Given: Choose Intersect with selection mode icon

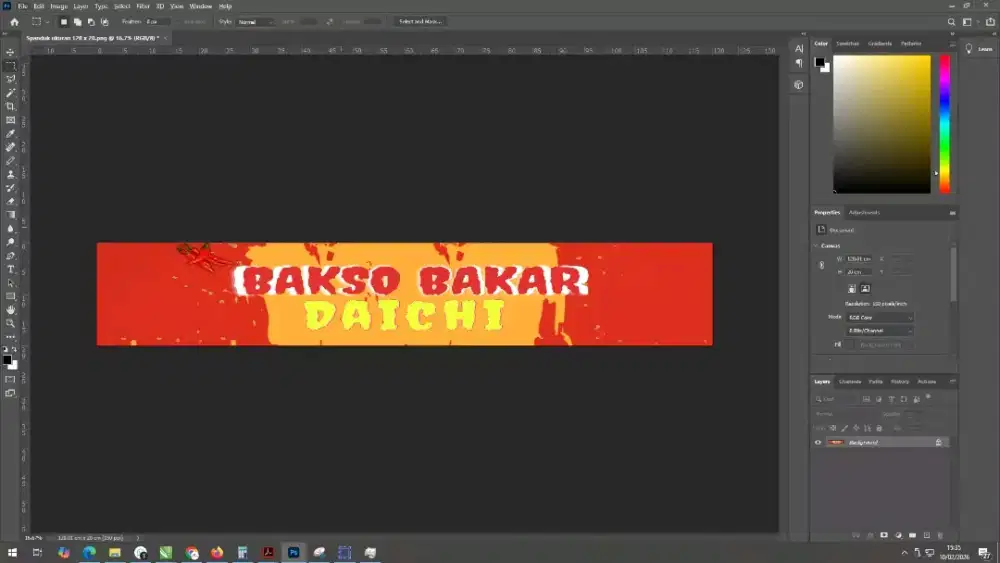Looking at the screenshot, I should pyautogui.click(x=105, y=22).
